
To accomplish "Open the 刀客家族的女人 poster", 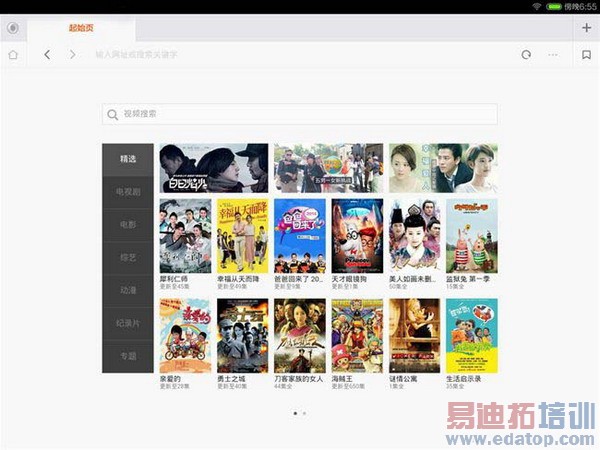I will pos(300,336).
